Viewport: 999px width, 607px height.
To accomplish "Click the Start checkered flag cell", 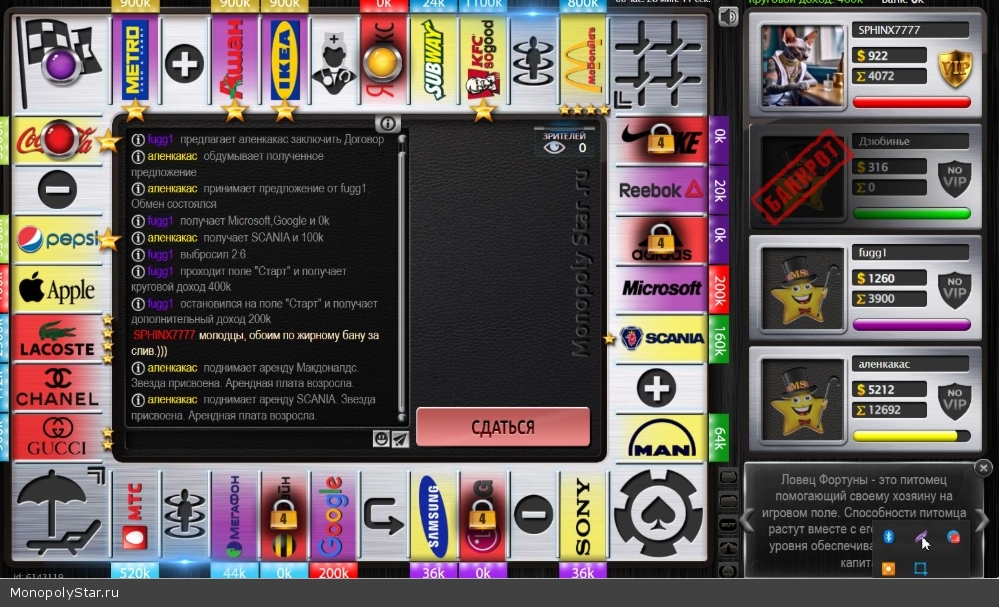I will (60, 62).
